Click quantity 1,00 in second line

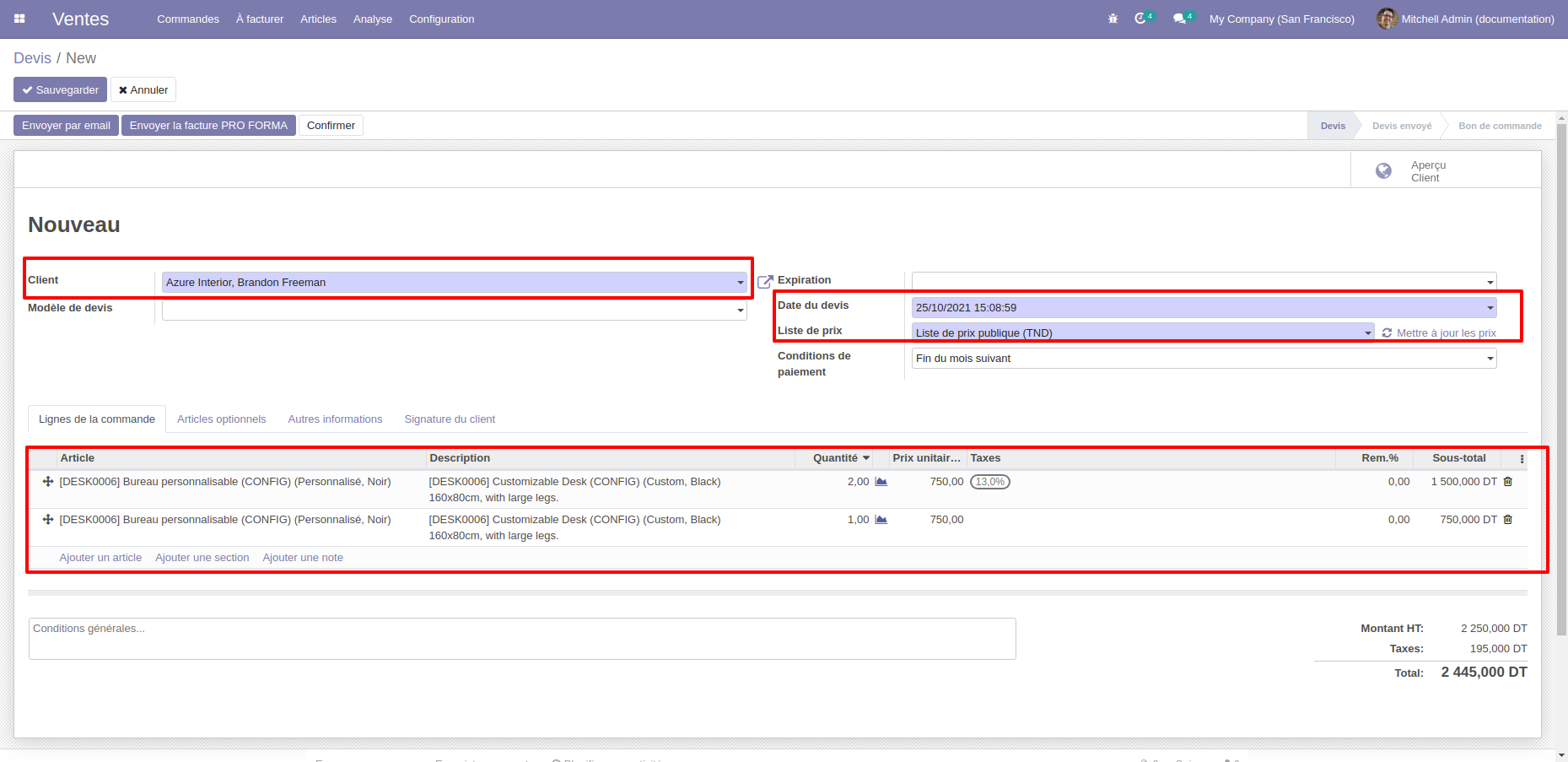(x=858, y=520)
